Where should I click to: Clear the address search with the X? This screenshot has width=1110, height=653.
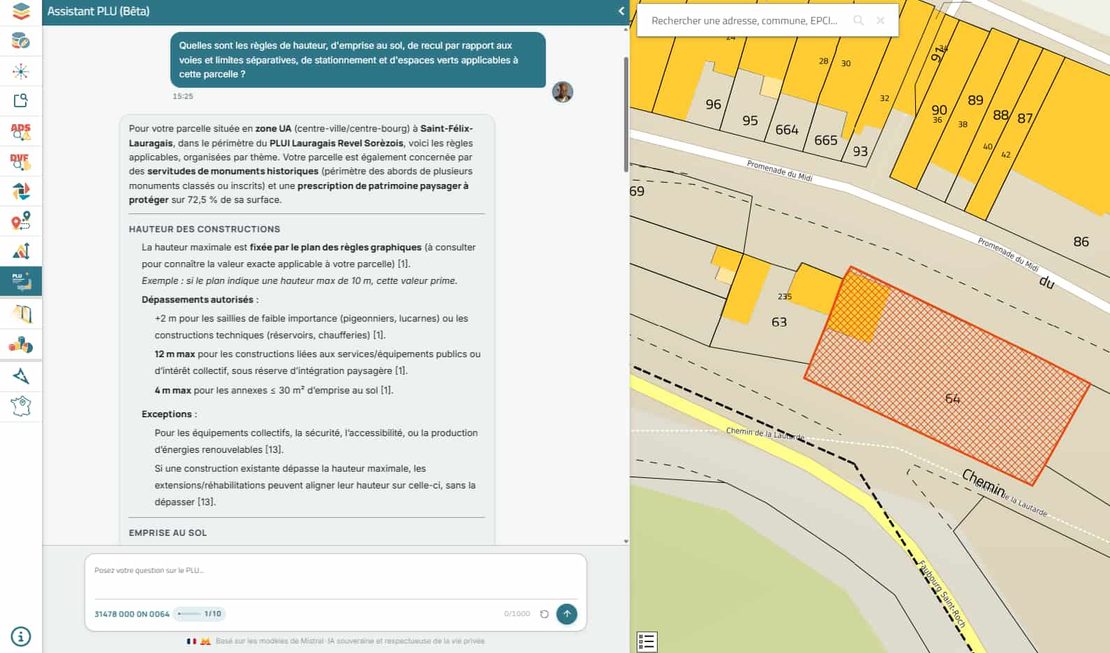(880, 21)
